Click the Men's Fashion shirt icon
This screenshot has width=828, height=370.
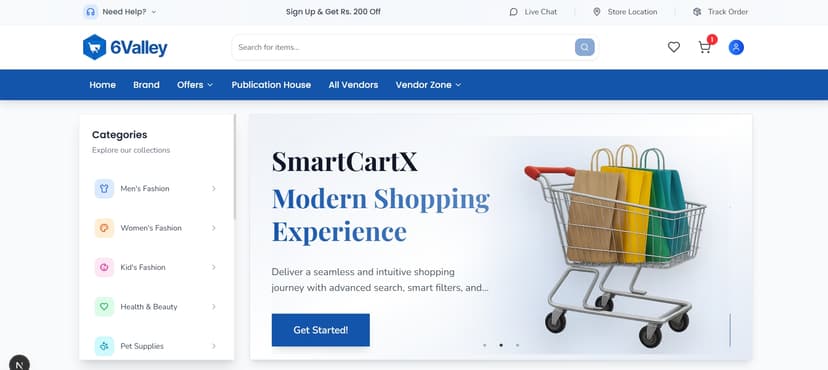point(104,188)
